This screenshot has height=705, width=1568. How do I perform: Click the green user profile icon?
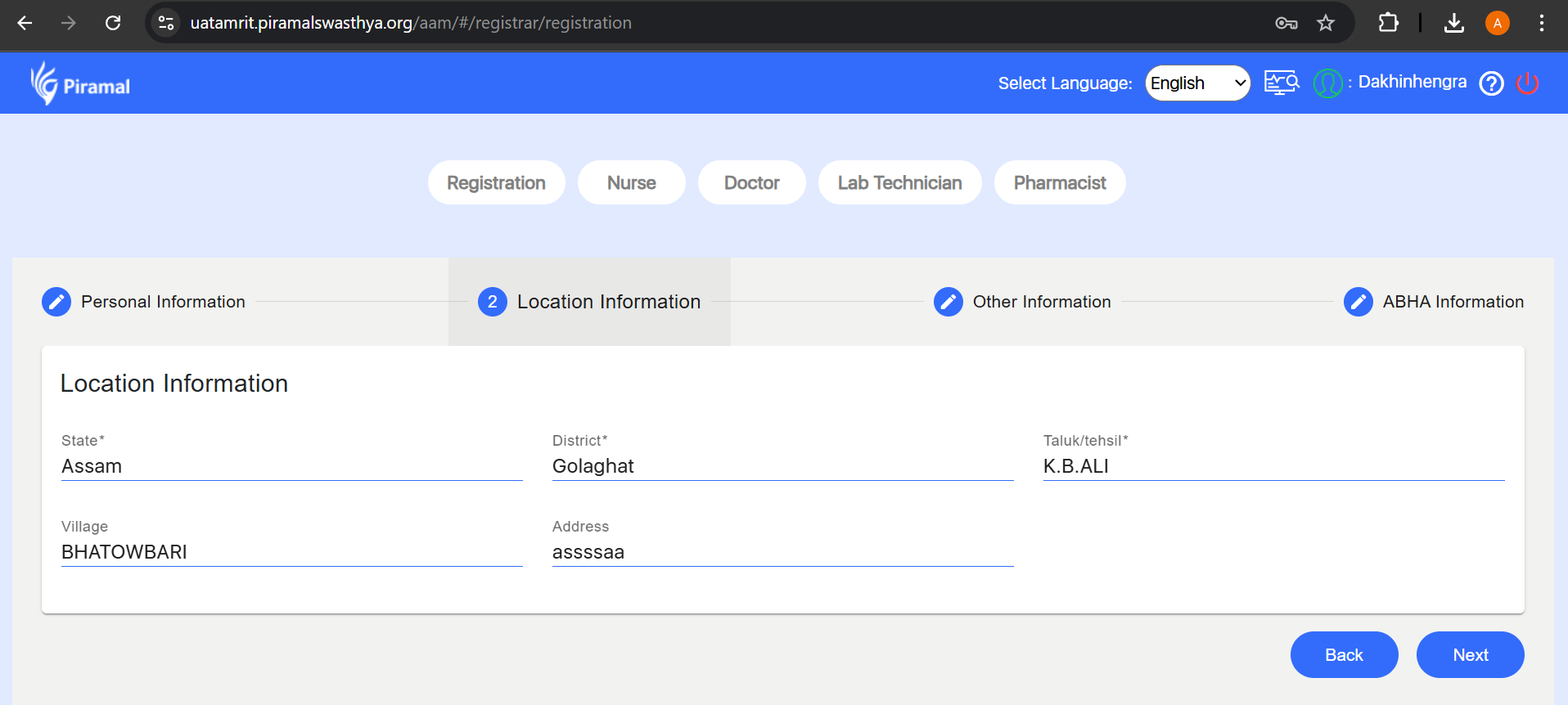[1327, 83]
